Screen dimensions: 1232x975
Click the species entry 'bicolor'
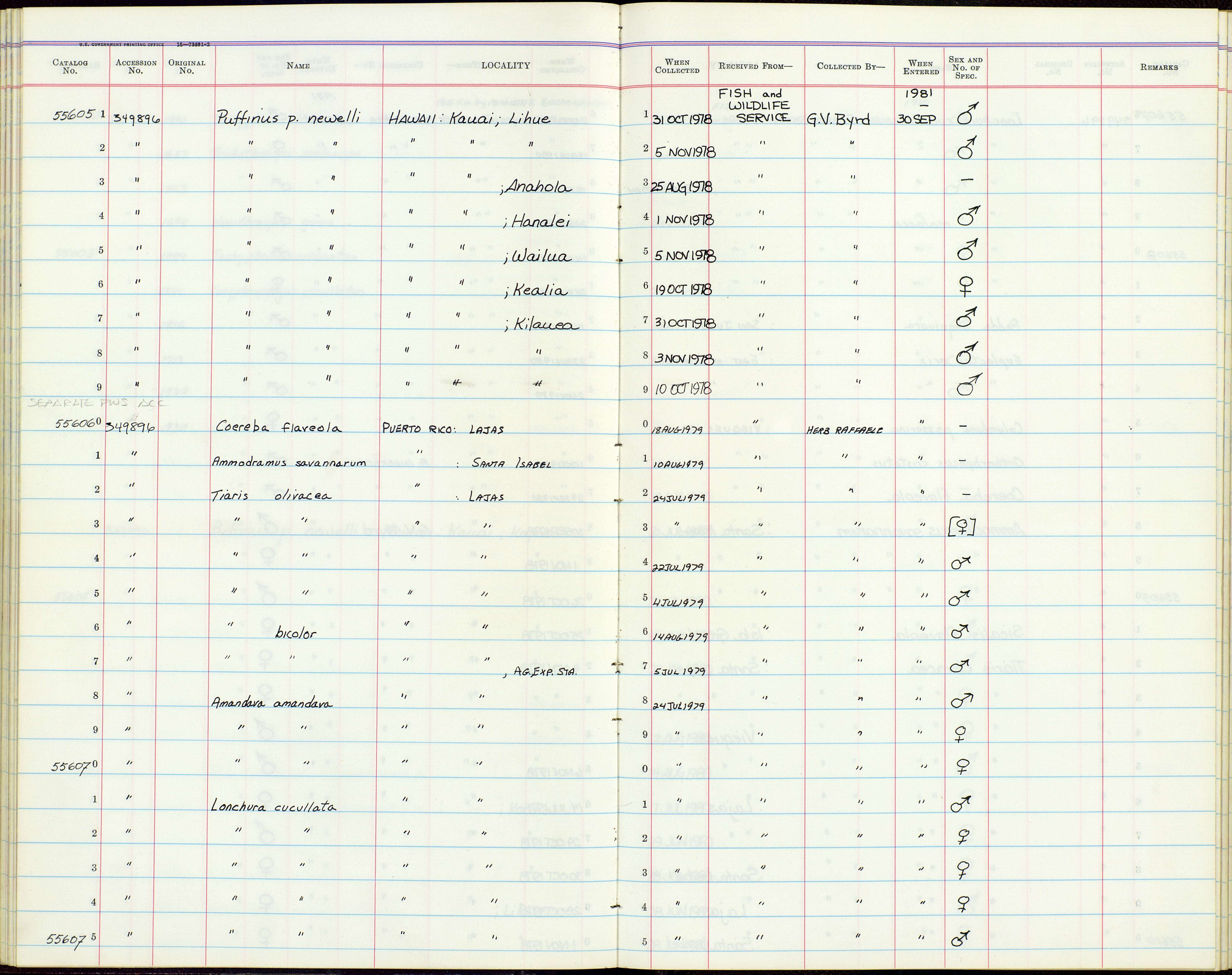(295, 633)
